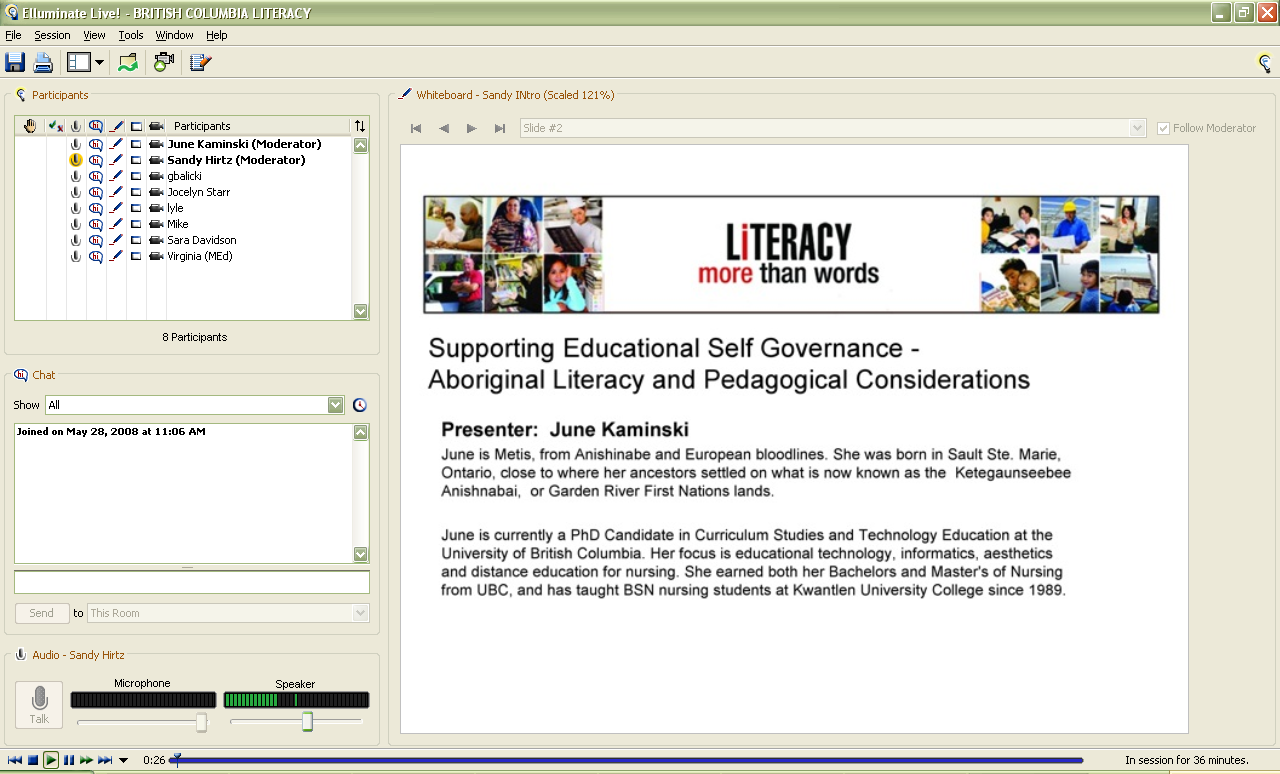This screenshot has height=774, width=1280.
Task: Click Sandy Hirtz's yellow microphone icon
Action: click(x=75, y=160)
